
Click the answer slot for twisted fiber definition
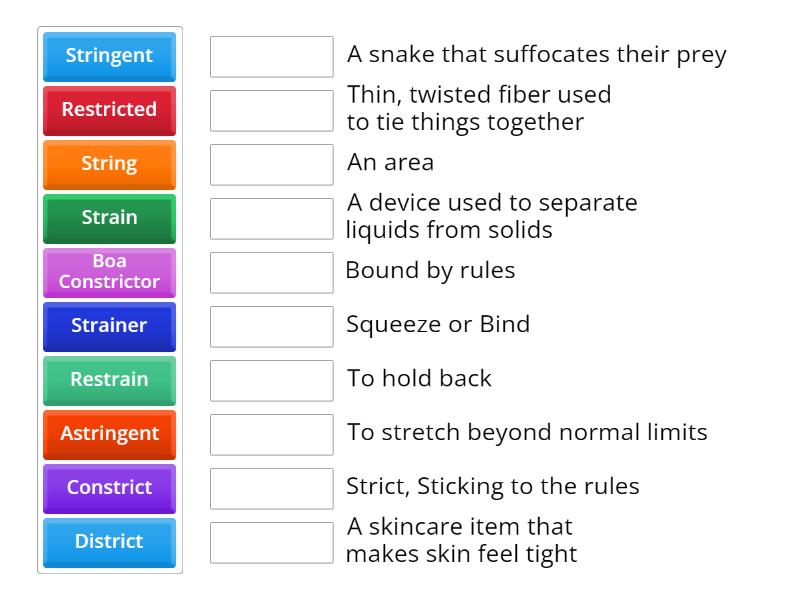(271, 110)
